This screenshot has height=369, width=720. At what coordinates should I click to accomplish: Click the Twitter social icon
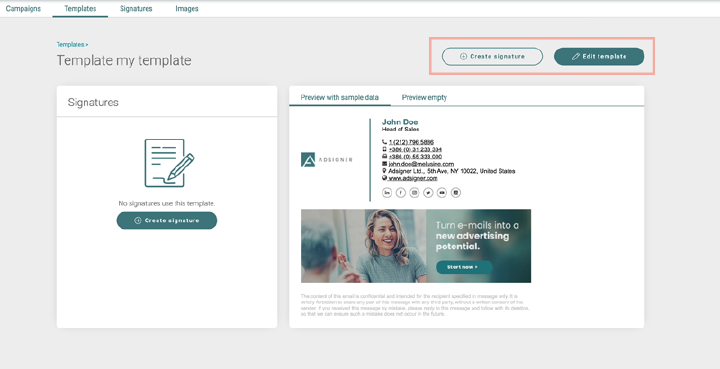428,193
